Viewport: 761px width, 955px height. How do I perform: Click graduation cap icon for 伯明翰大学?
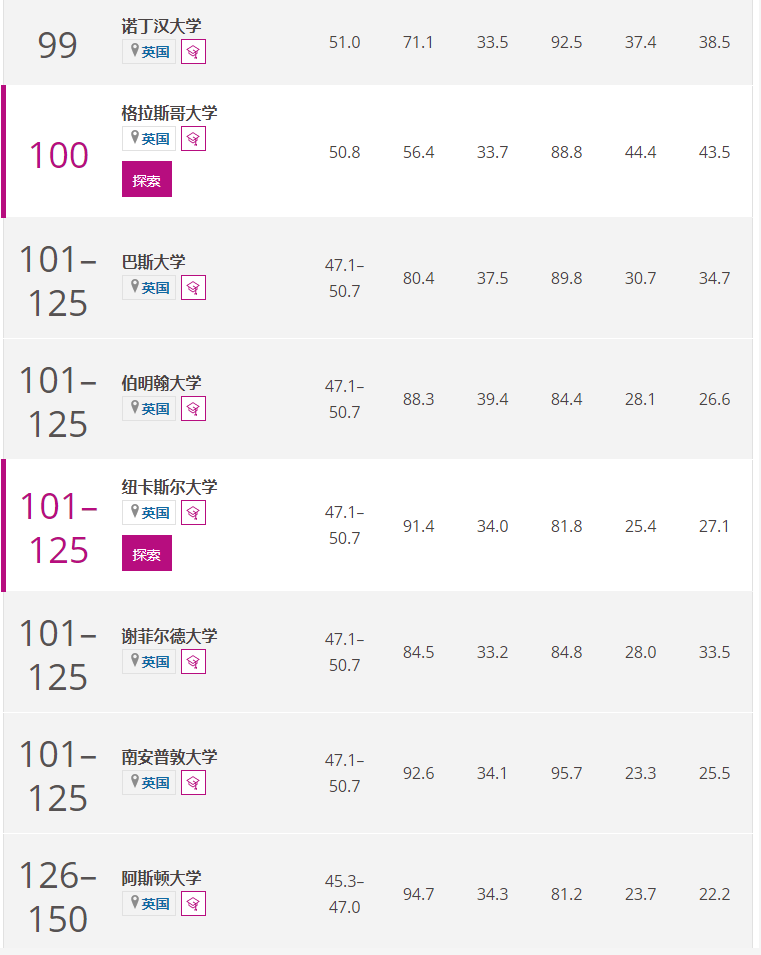point(193,409)
